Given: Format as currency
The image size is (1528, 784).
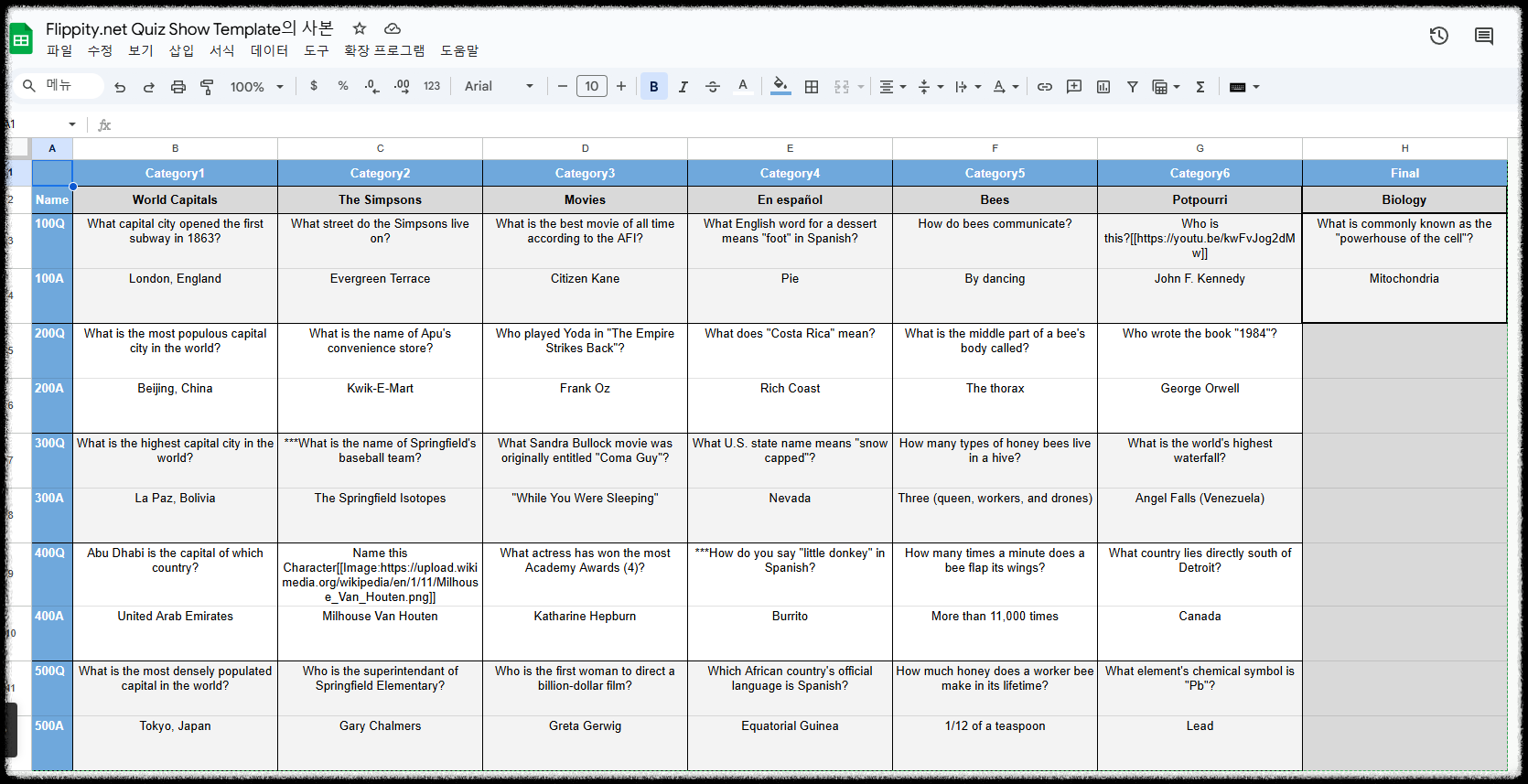Looking at the screenshot, I should [x=314, y=86].
